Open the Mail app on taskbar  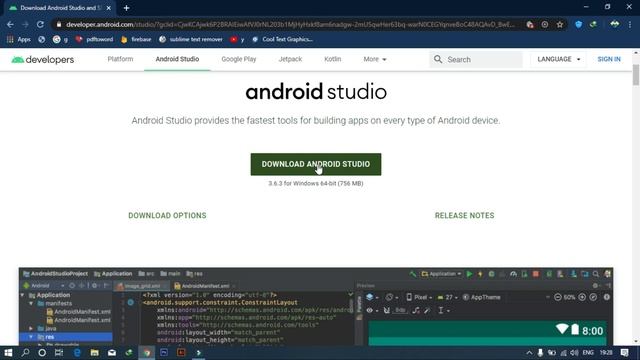click(x=112, y=353)
